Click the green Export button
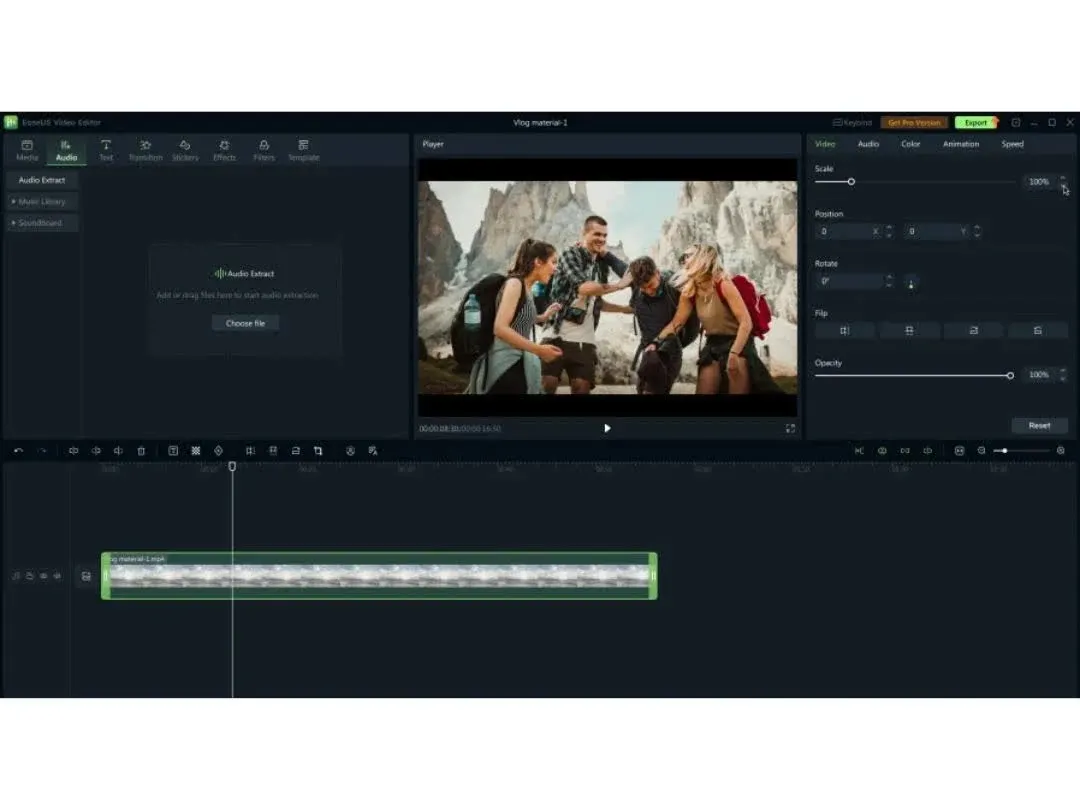Viewport: 1080px width, 810px height. [975, 122]
